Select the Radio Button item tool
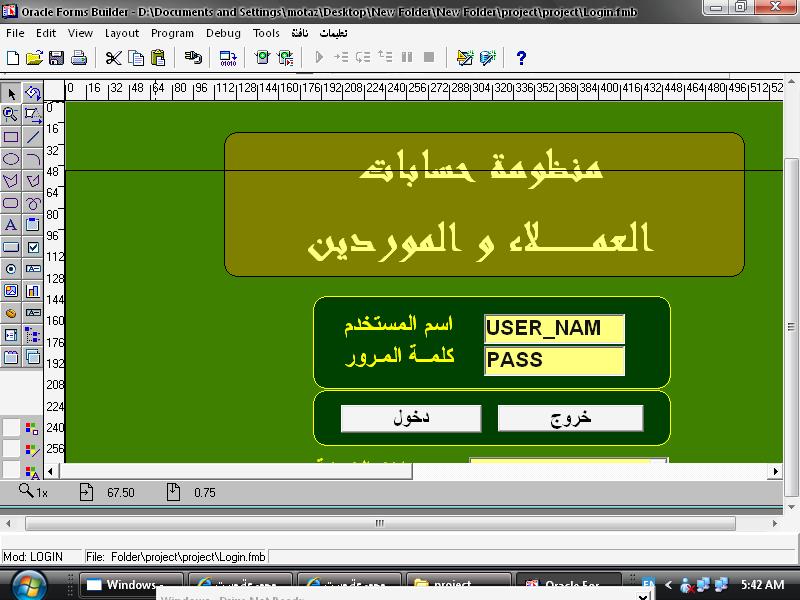The height and width of the screenshot is (600, 800). click(11, 269)
